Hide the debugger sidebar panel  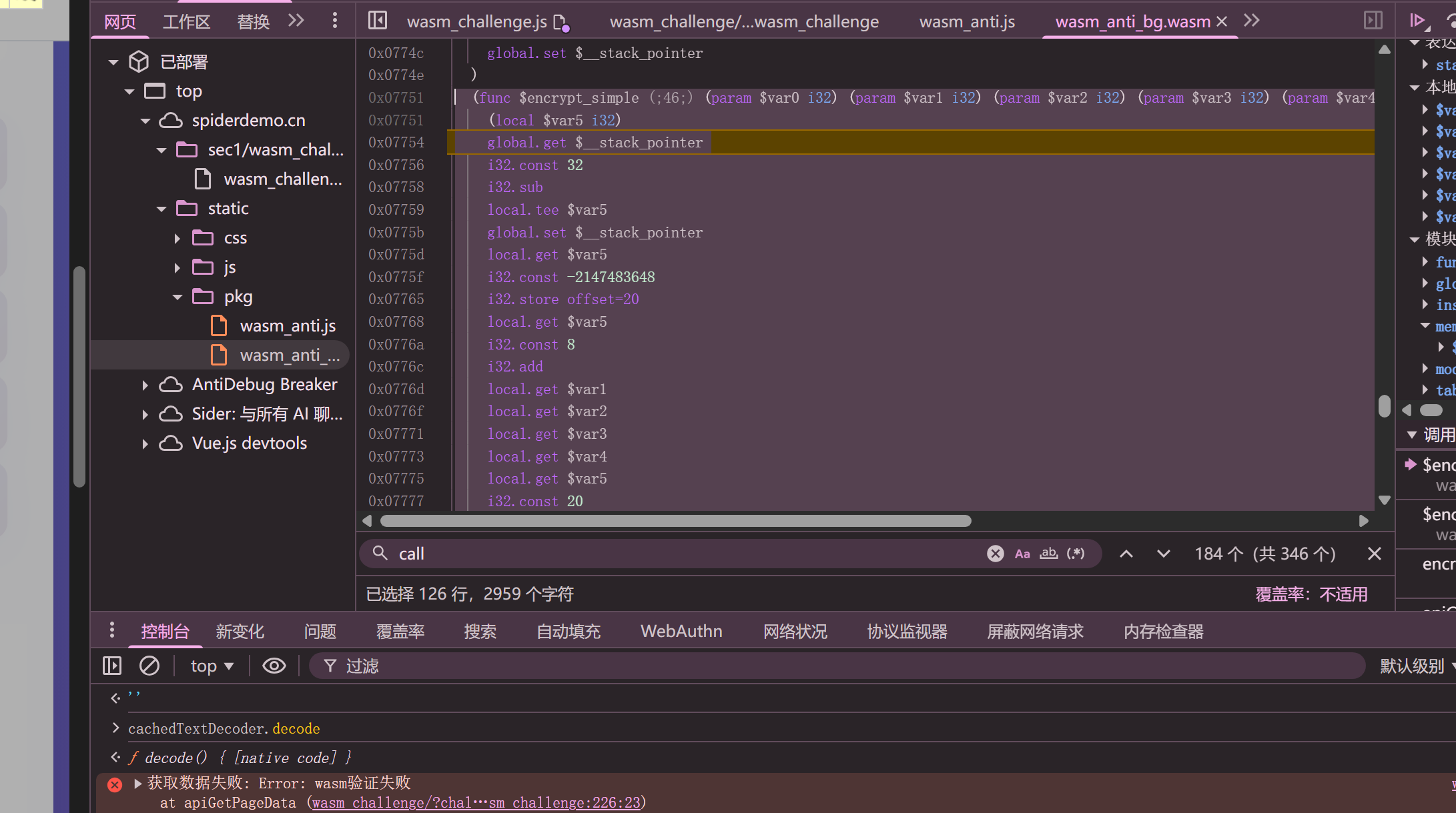coord(1373,21)
